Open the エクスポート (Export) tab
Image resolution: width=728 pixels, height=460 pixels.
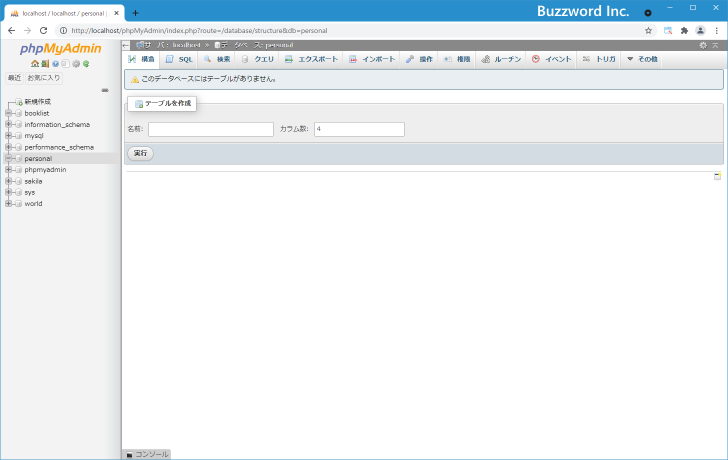312,60
